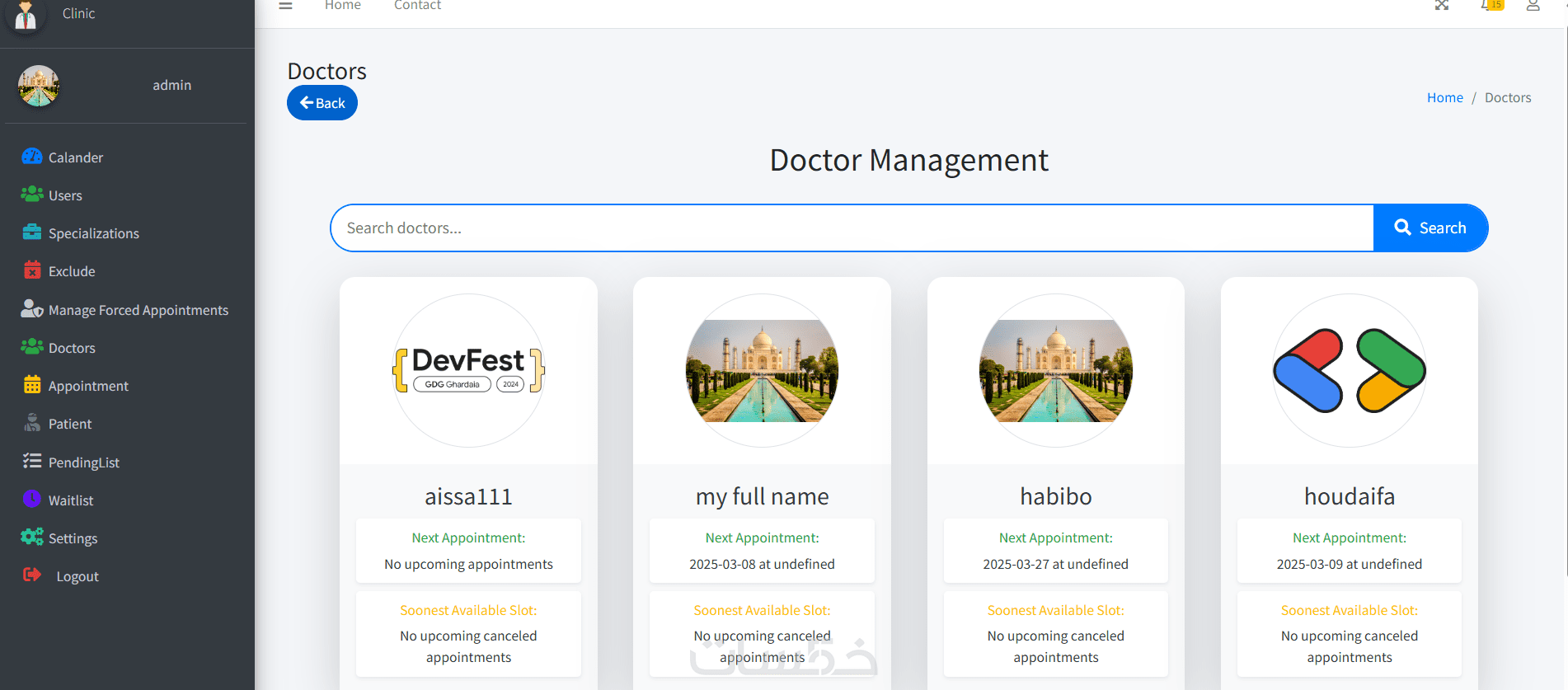Viewport: 1568px width, 690px height.
Task: Focus the Search doctors input field
Action: pyautogui.click(x=851, y=228)
